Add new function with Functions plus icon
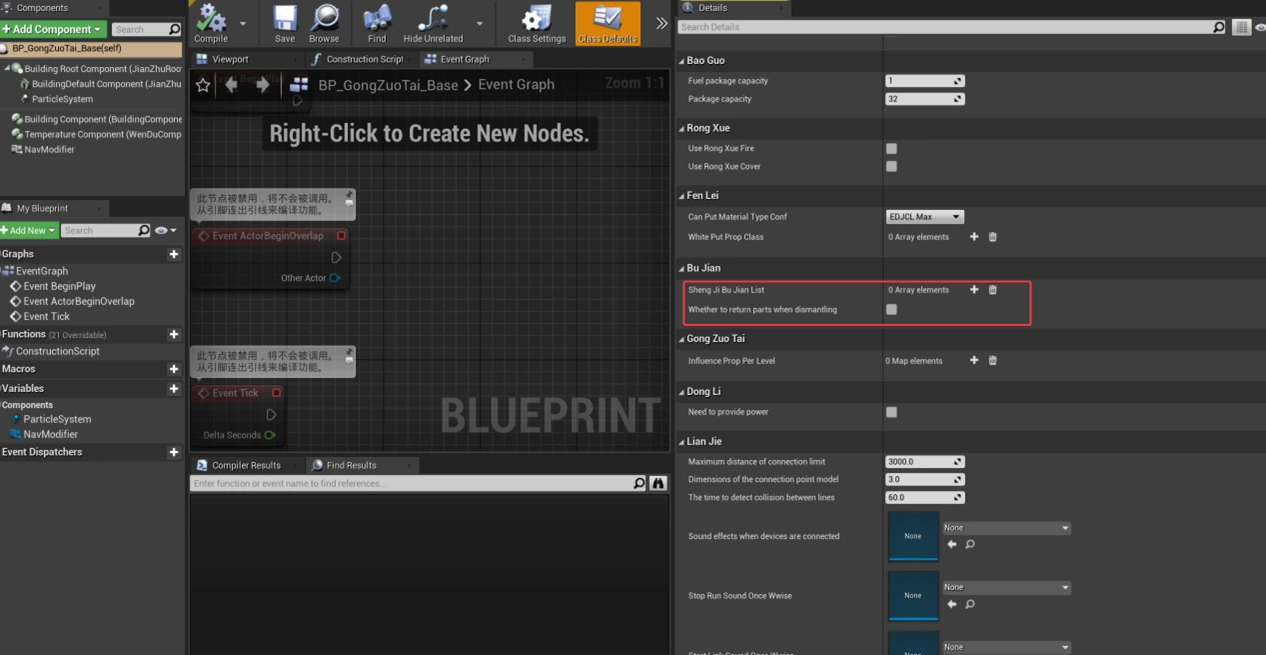Image resolution: width=1266 pixels, height=655 pixels. [174, 334]
